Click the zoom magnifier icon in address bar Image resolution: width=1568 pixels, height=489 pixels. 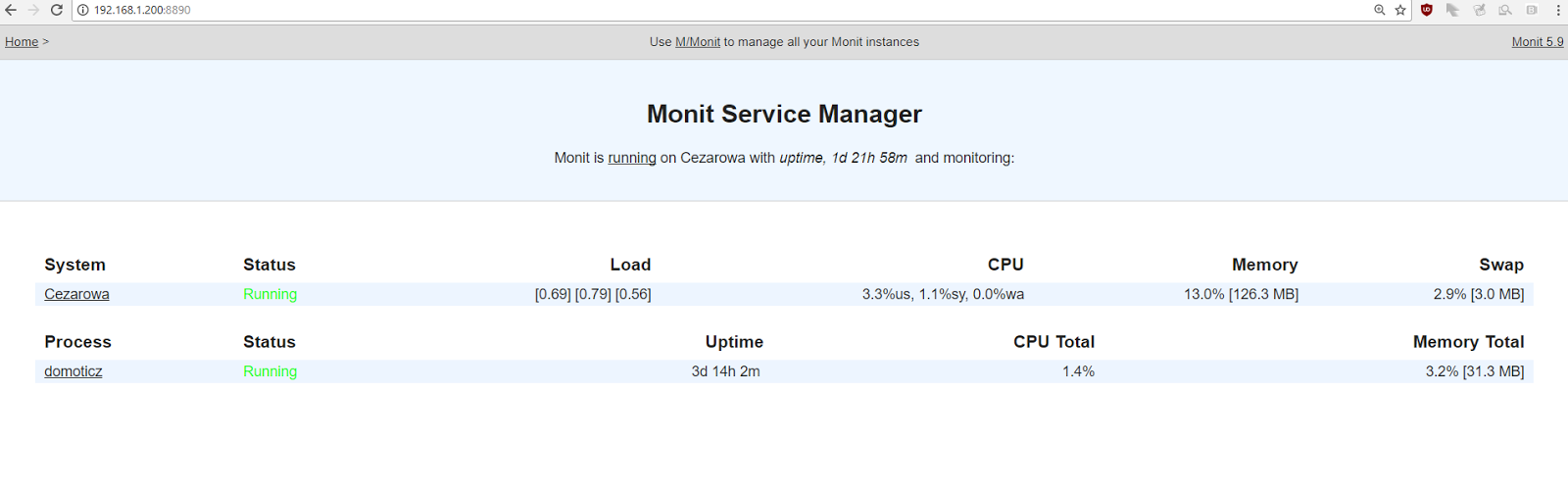1380,10
